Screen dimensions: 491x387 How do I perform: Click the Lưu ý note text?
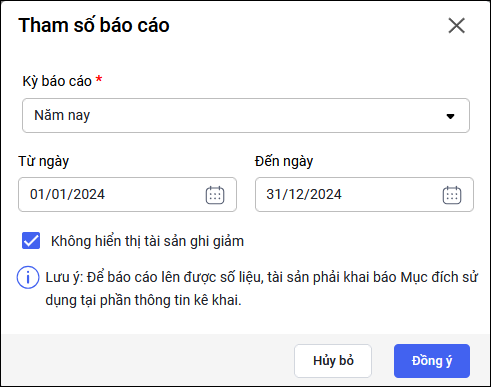[262, 289]
